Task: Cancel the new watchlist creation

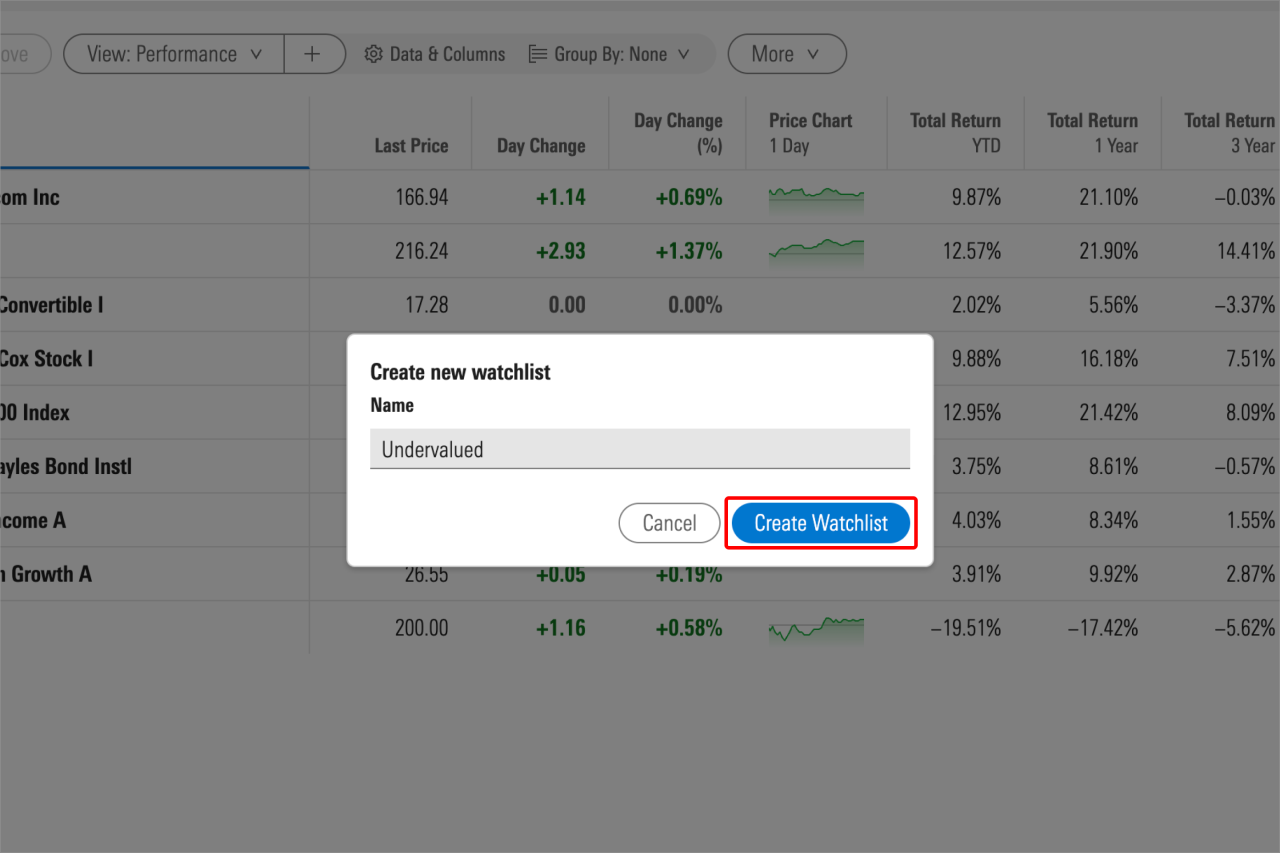Action: click(x=669, y=523)
